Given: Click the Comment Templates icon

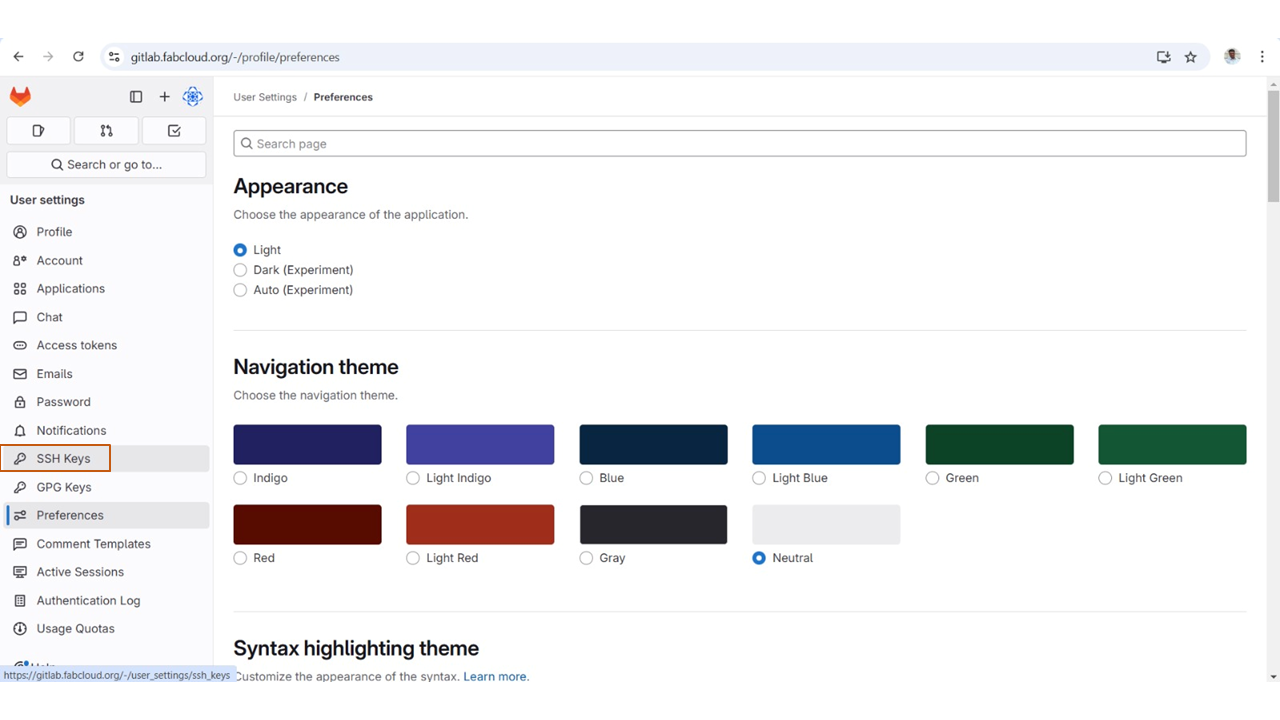Looking at the screenshot, I should [x=20, y=544].
